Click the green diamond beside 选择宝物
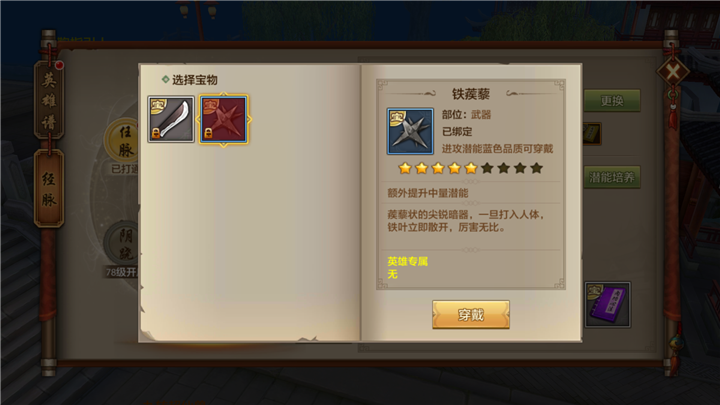Screen dimensions: 720x405 165,79
